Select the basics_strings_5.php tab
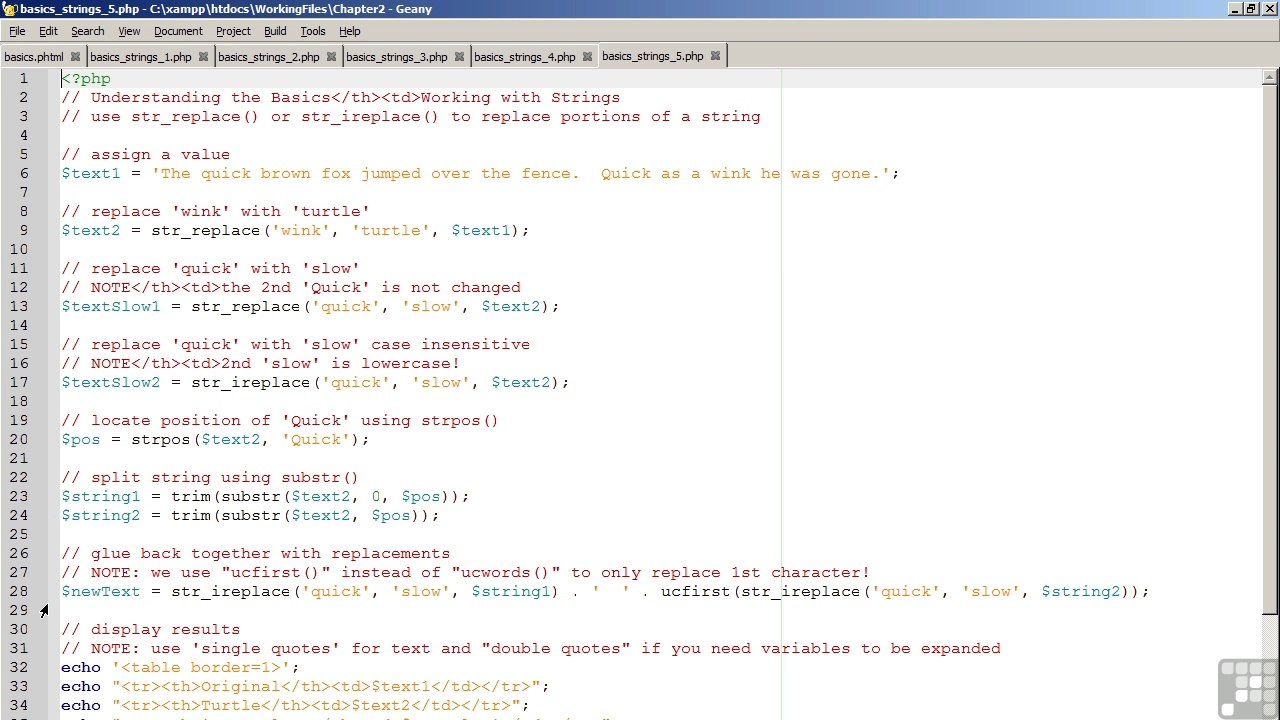 [652, 56]
